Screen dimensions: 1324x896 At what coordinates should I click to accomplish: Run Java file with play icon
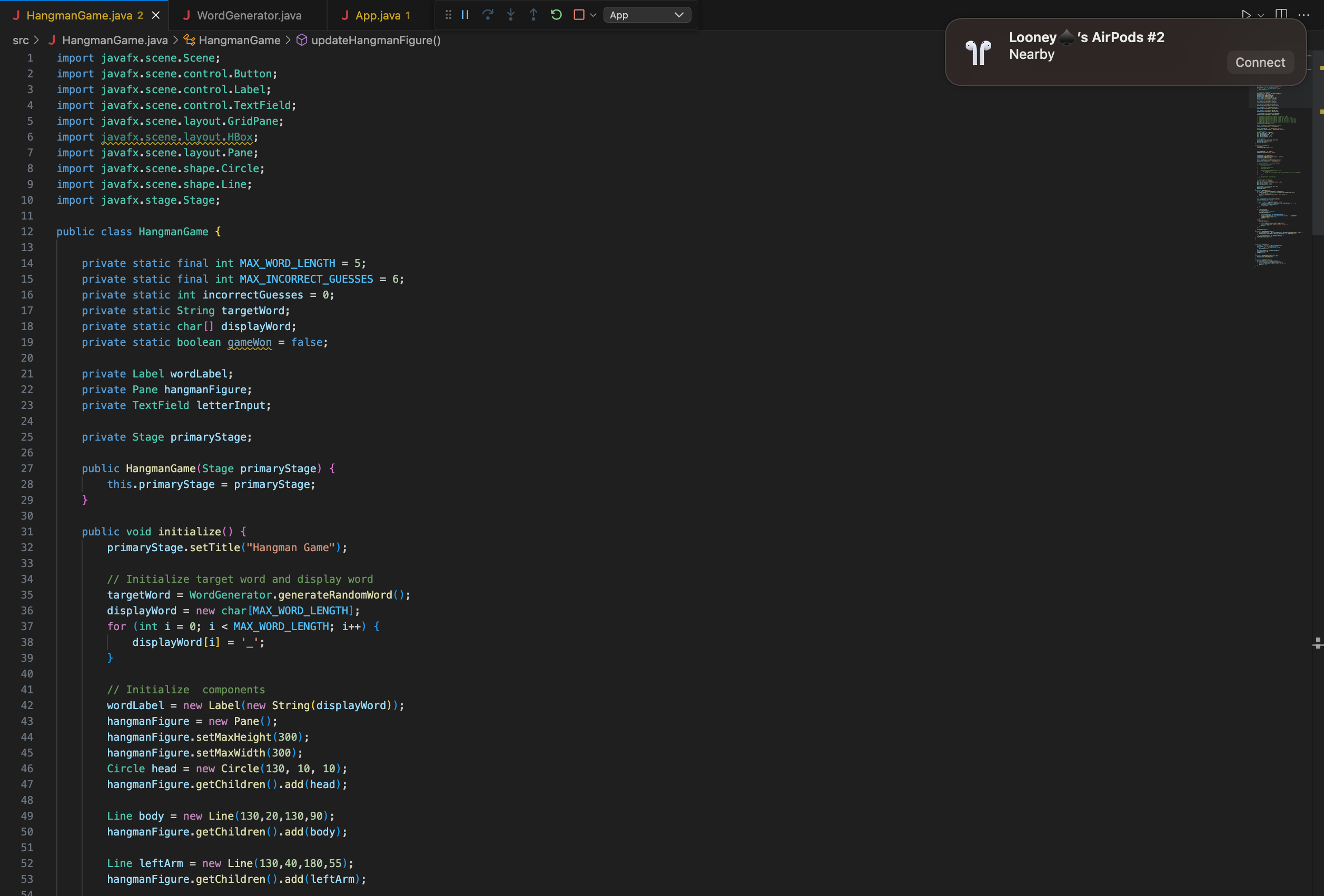click(1247, 15)
